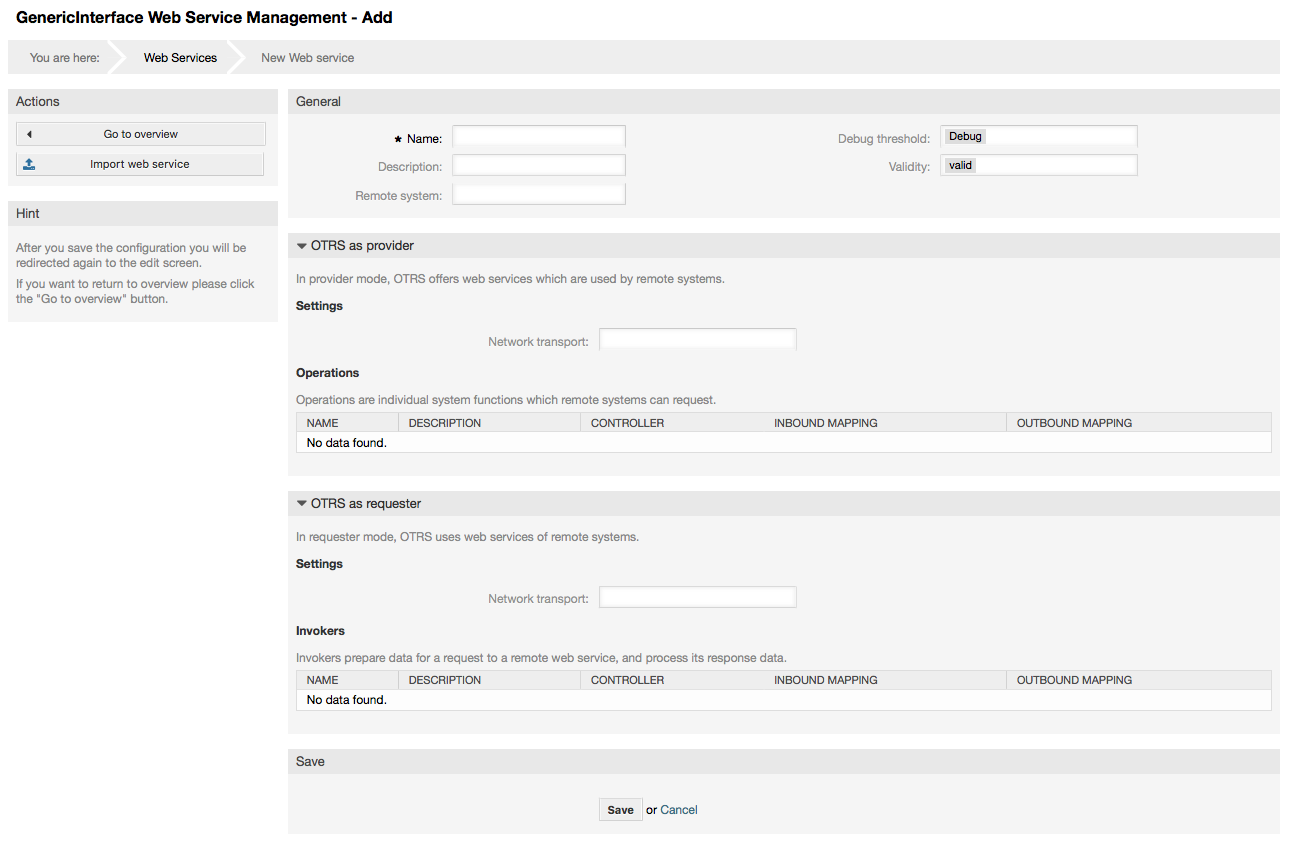Click the Operations heading
This screenshot has width=1295, height=850.
pos(327,373)
